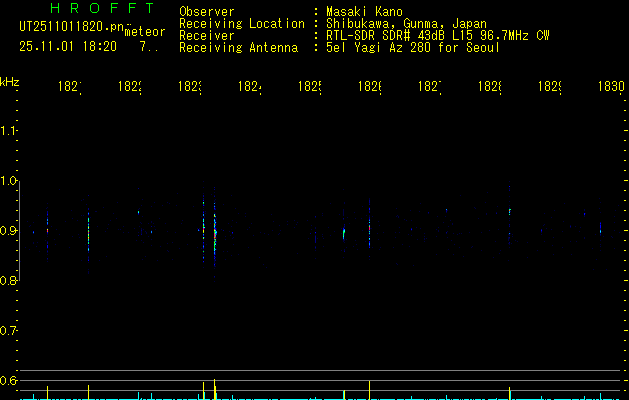Click the Observer label
The height and width of the screenshot is (400, 629).
207,12
